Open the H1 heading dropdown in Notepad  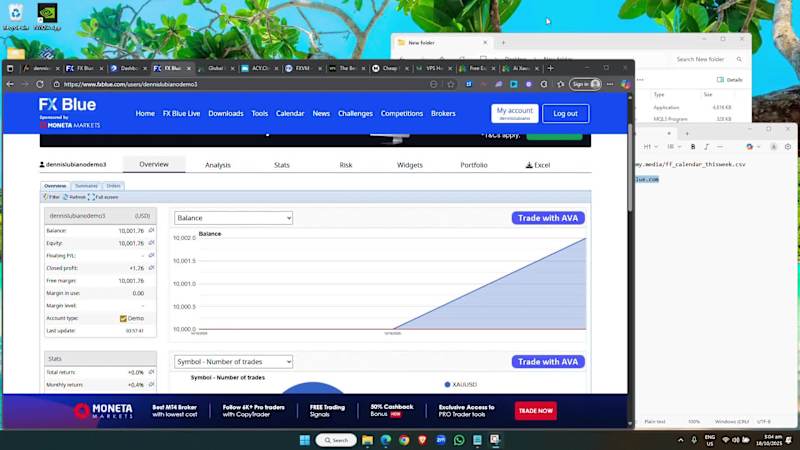[650, 146]
